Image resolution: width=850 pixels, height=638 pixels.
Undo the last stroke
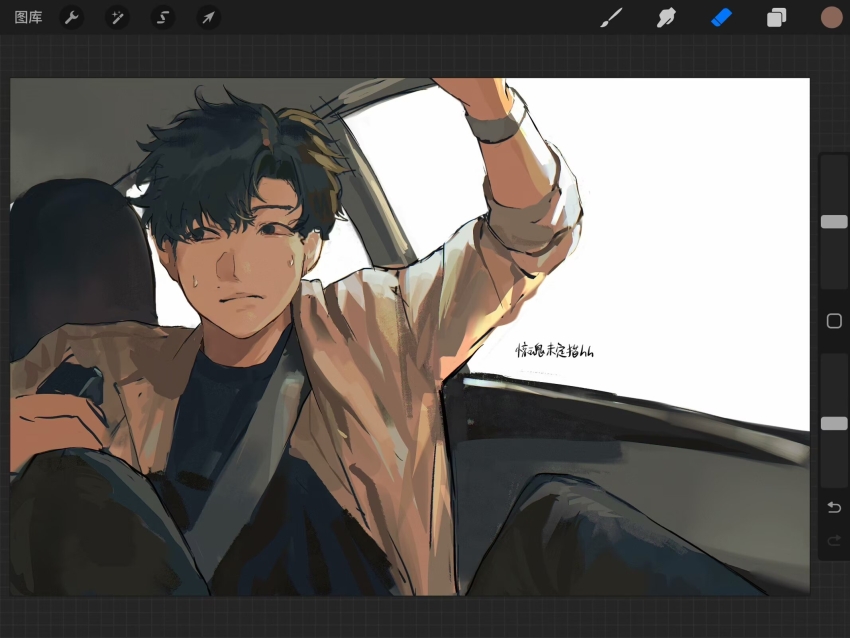[x=834, y=507]
